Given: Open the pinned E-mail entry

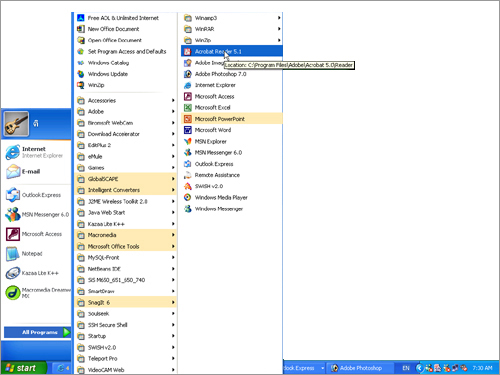Looking at the screenshot, I should (x=36, y=172).
